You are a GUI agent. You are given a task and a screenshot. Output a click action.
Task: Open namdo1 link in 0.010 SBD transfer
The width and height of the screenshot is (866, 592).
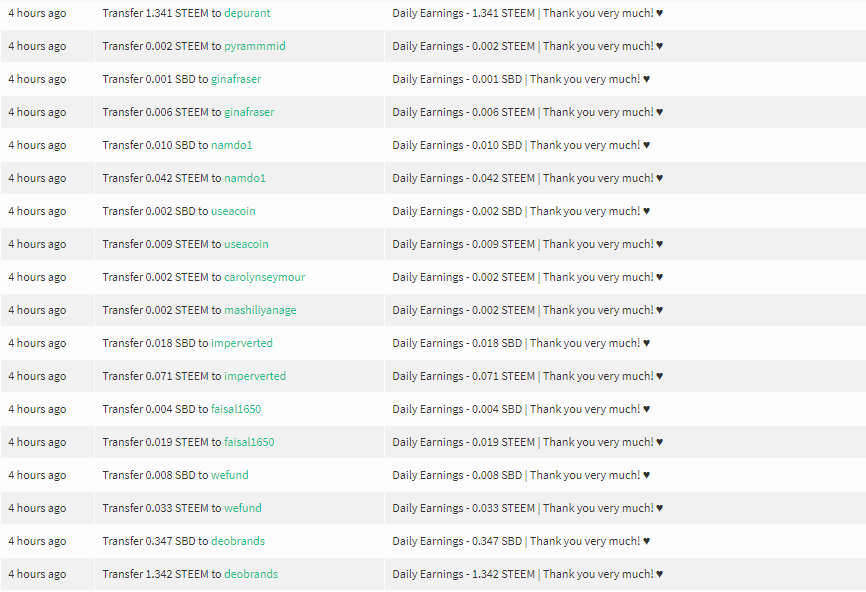coord(231,145)
